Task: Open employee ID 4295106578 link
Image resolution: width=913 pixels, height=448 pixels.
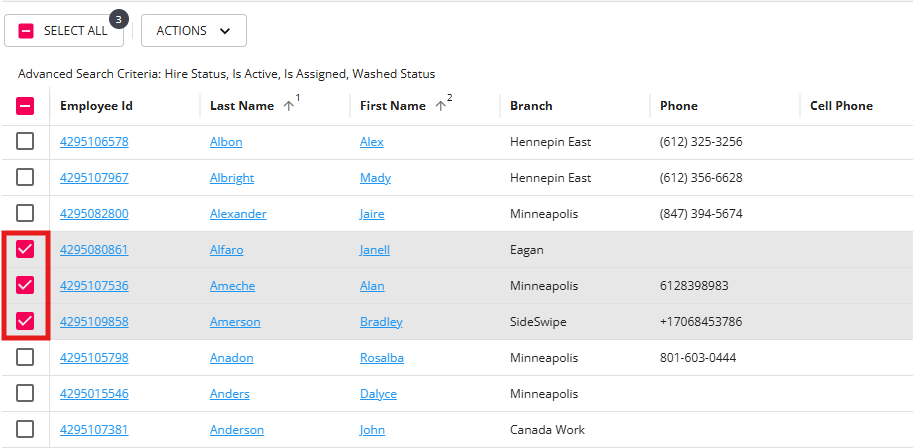Action: (94, 142)
